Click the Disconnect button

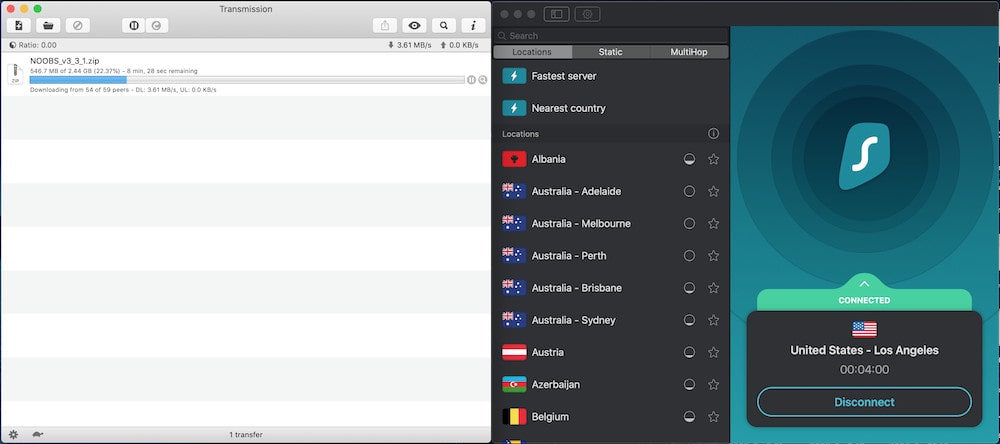click(864, 402)
